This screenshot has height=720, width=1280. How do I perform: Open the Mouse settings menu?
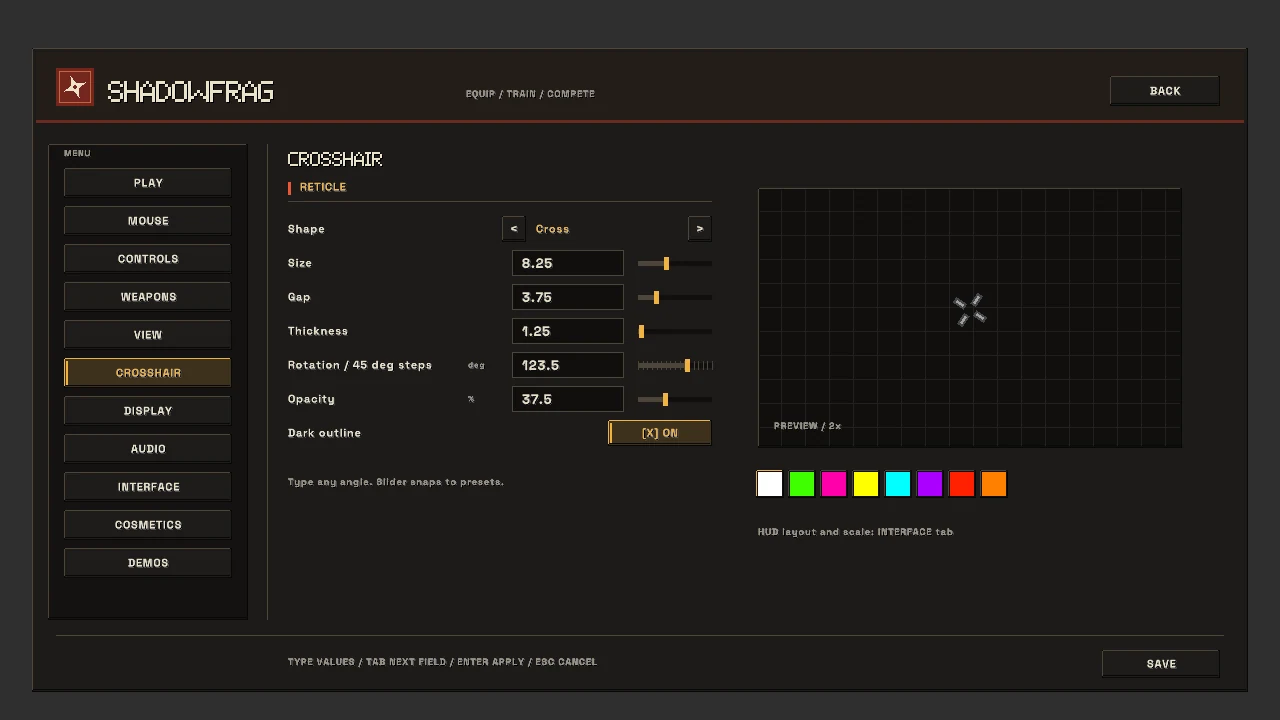[148, 221]
